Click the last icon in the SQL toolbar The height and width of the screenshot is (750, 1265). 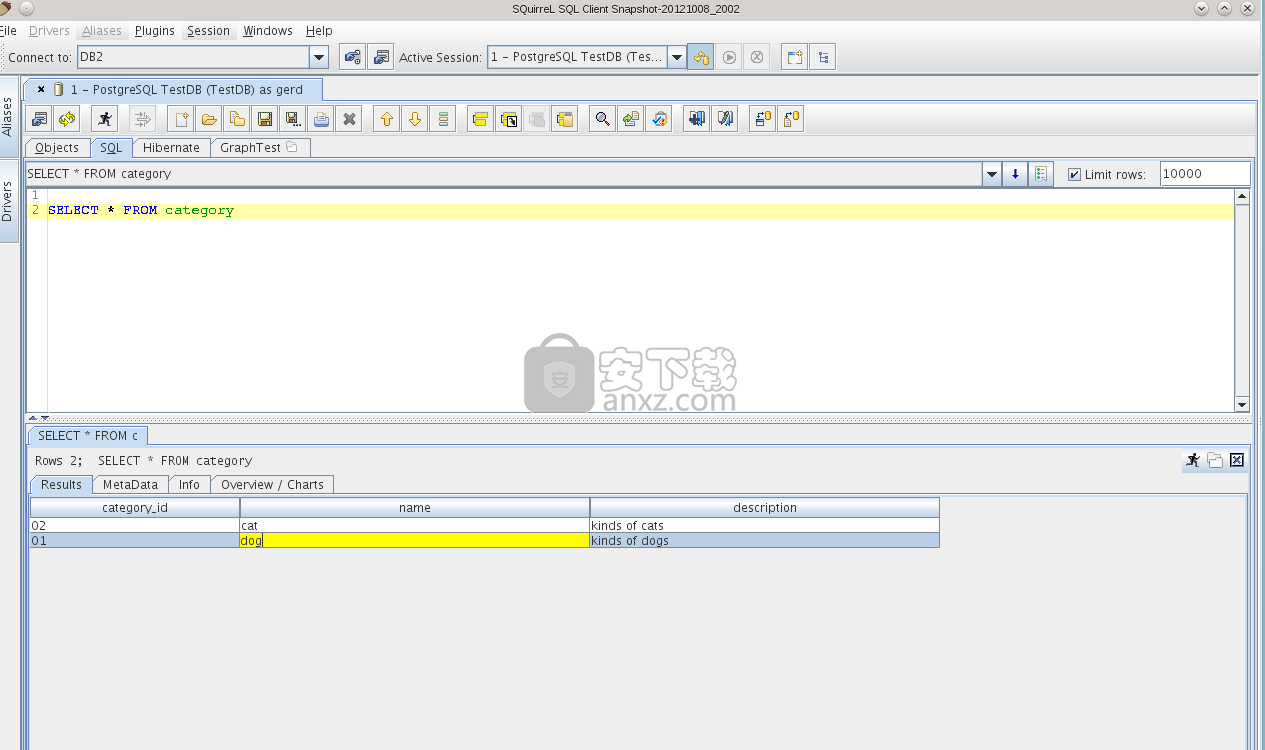(x=790, y=119)
